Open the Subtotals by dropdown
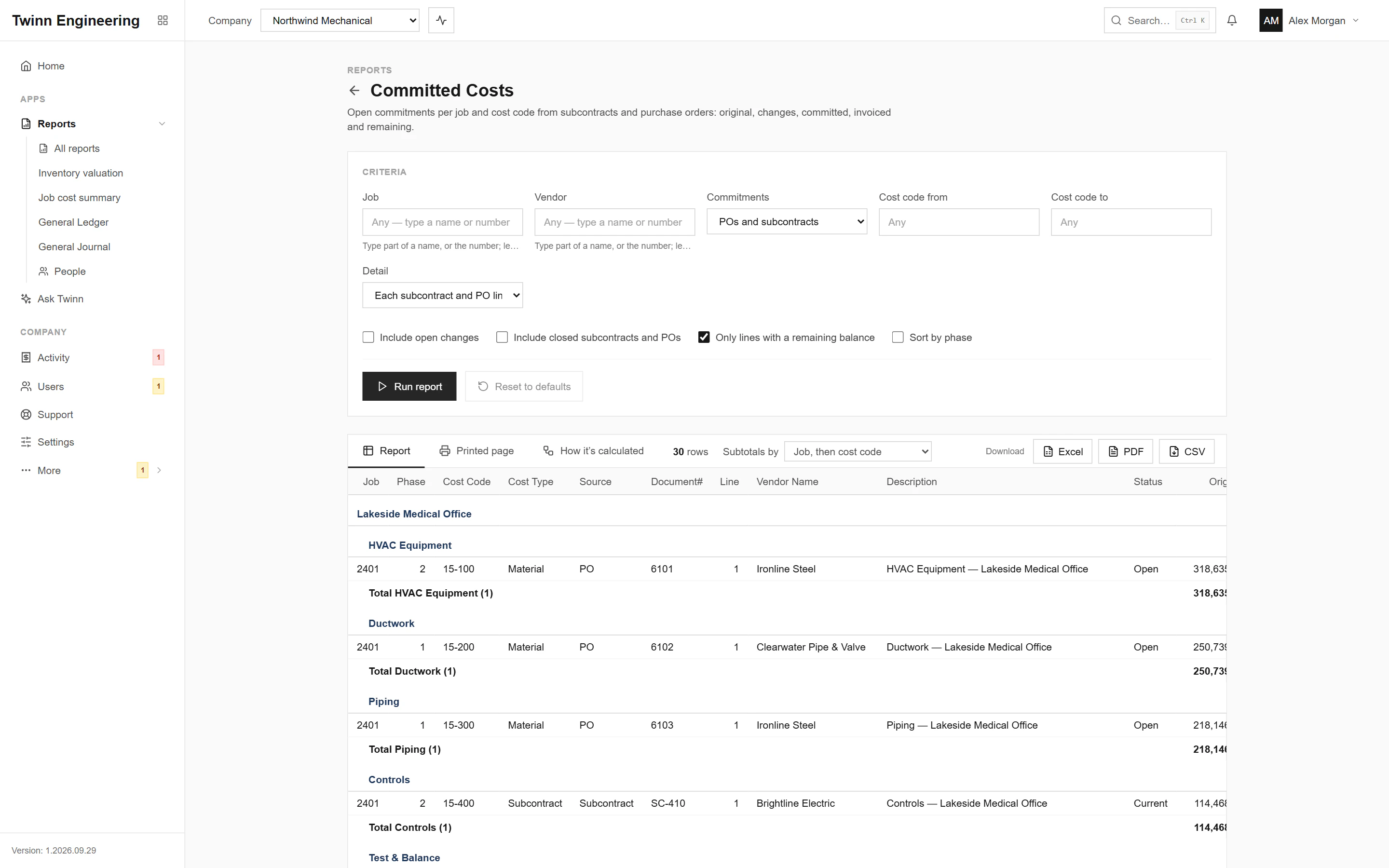1389x868 pixels. pos(858,452)
